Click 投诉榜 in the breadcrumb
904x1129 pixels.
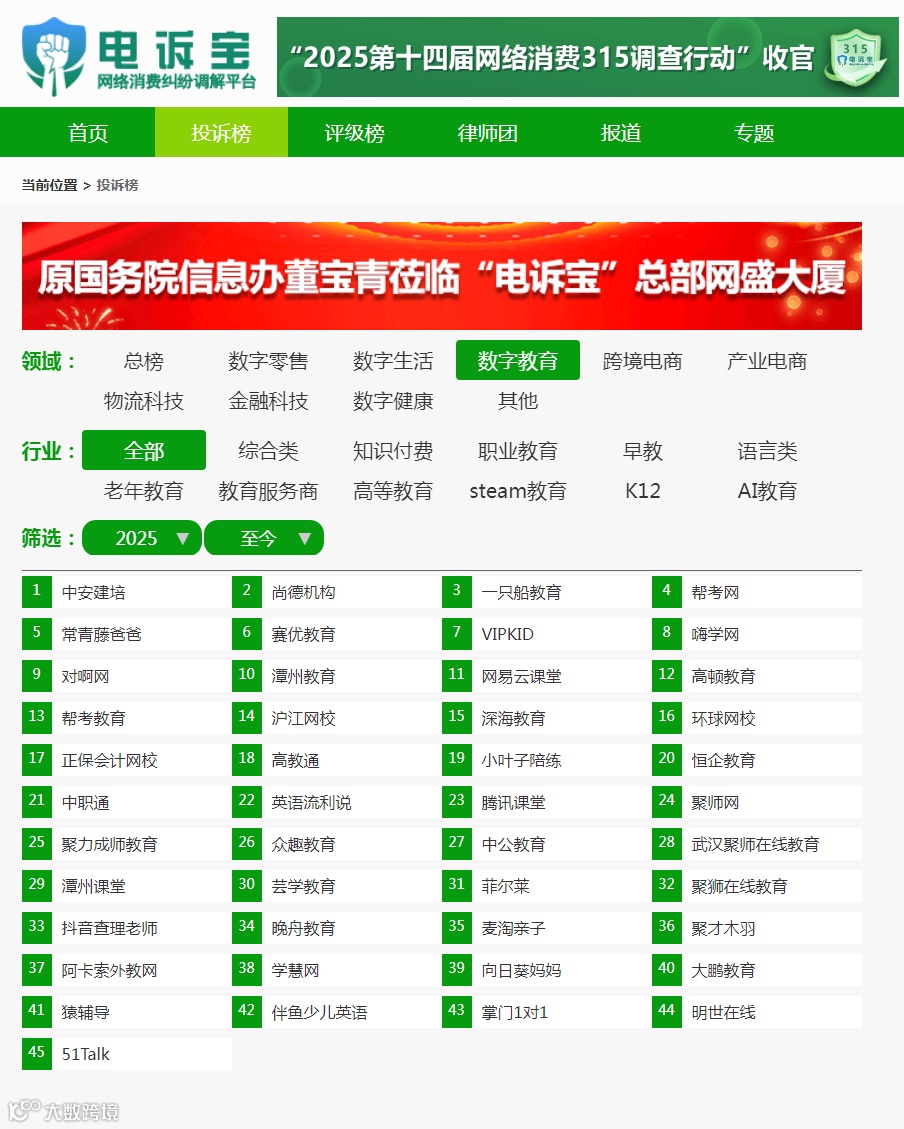click(117, 185)
